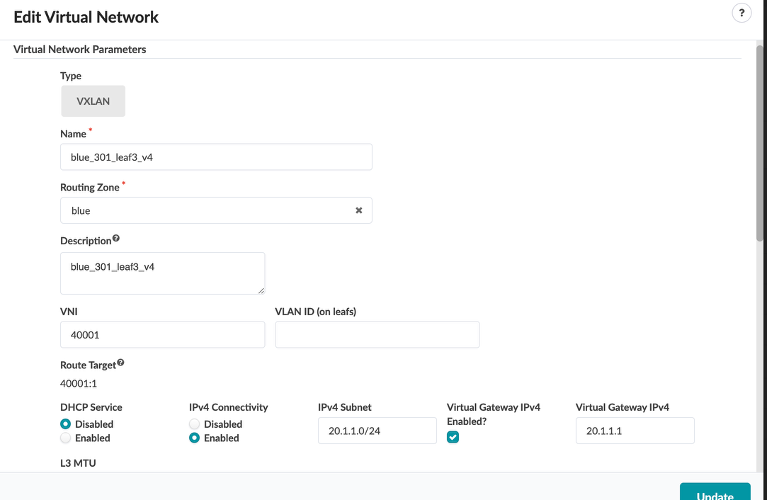Viewport: 768px width, 500px height.
Task: Click the Description textarea resize handle
Action: 260,290
